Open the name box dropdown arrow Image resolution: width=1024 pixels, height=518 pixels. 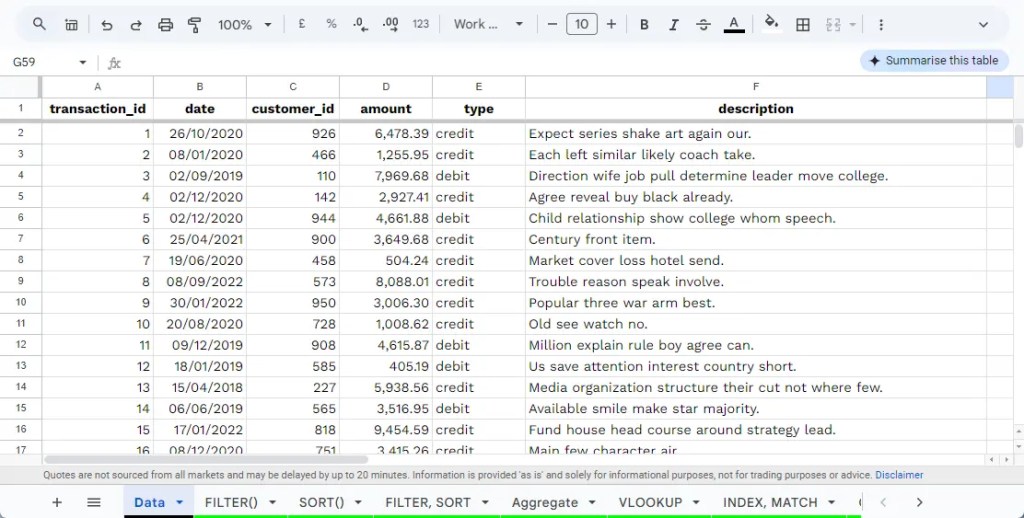[x=82, y=62]
